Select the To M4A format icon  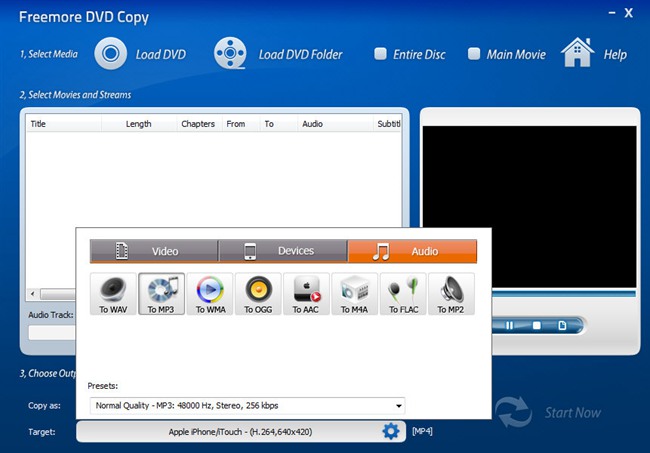[x=355, y=294]
